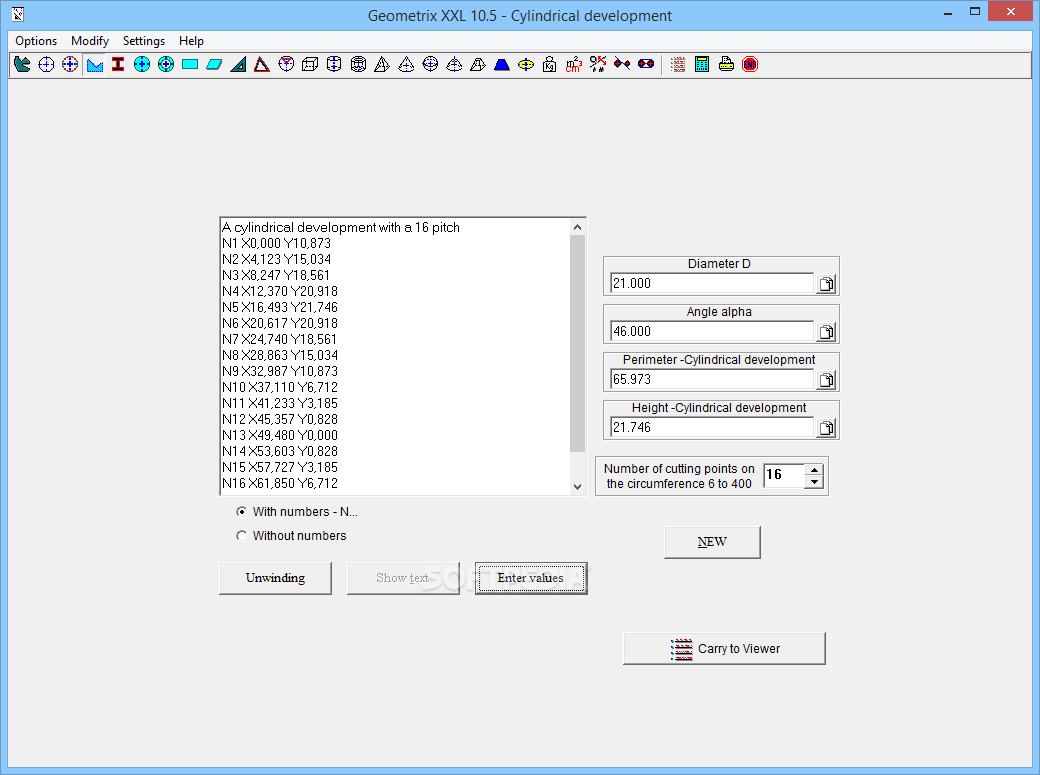This screenshot has width=1040, height=775.
Task: Click the line 'N13 X49,480 Y0,000'
Action: [x=280, y=435]
